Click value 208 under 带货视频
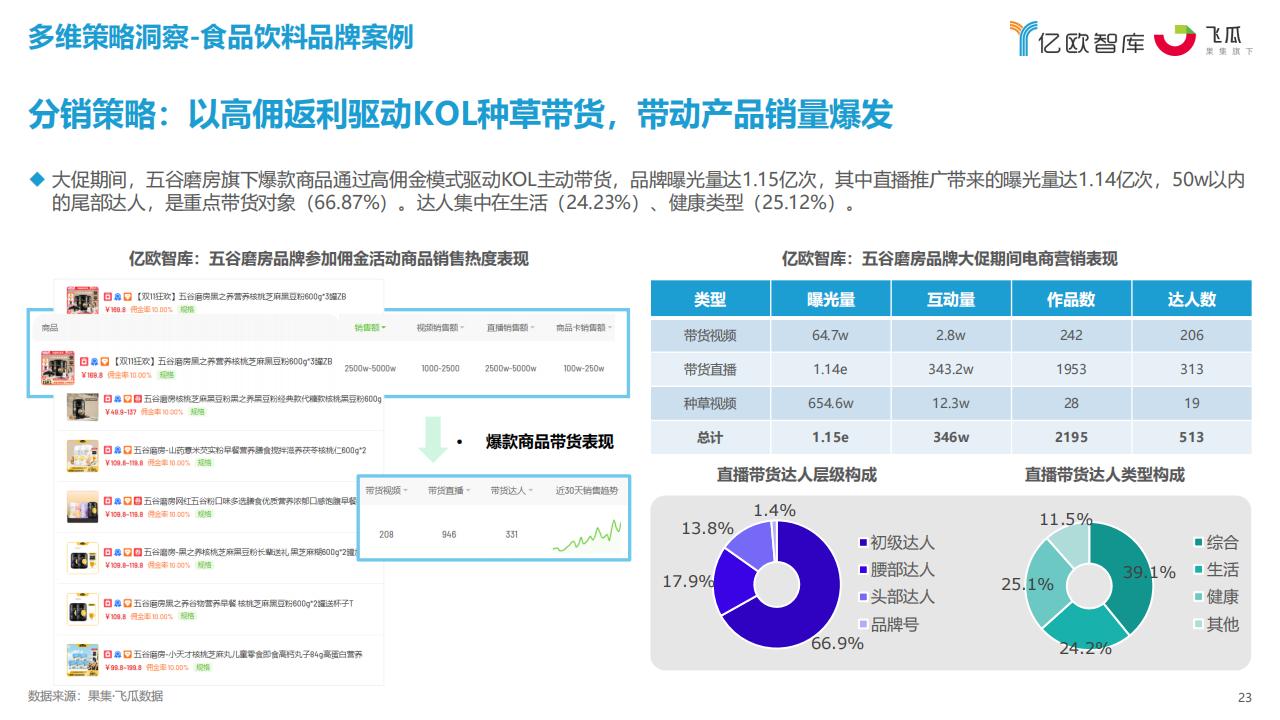 [x=386, y=535]
